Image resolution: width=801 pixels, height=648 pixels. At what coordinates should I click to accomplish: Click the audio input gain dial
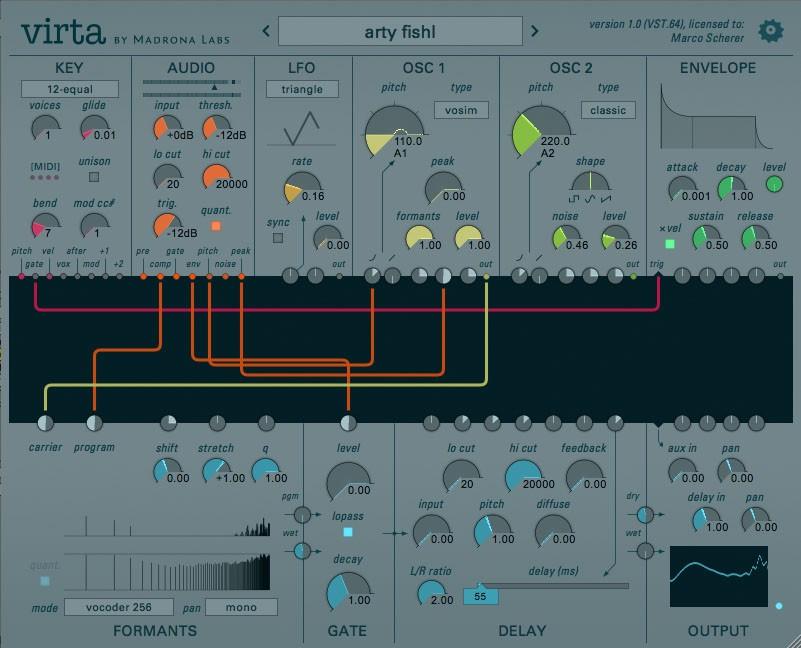168,128
